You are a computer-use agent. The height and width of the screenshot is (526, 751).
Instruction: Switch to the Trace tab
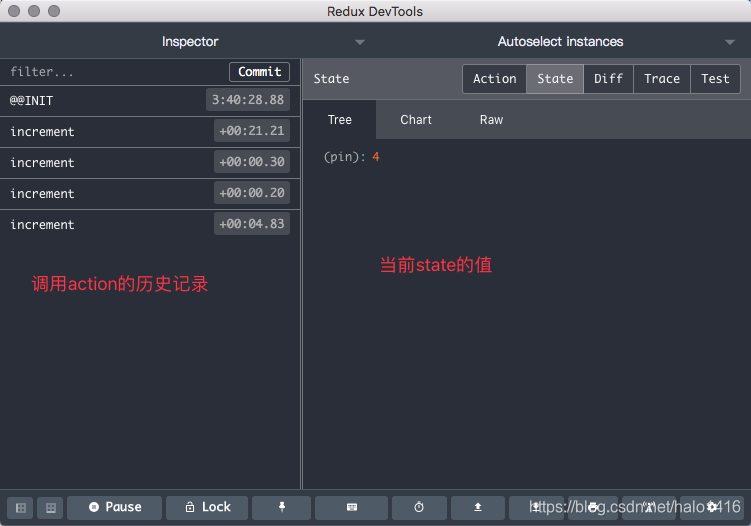click(661, 79)
